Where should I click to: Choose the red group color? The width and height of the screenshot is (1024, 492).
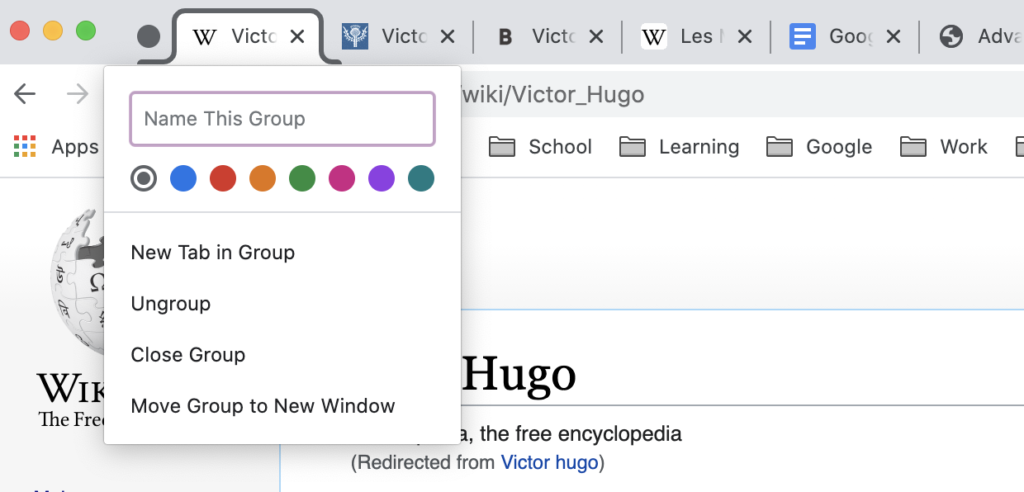coord(223,178)
